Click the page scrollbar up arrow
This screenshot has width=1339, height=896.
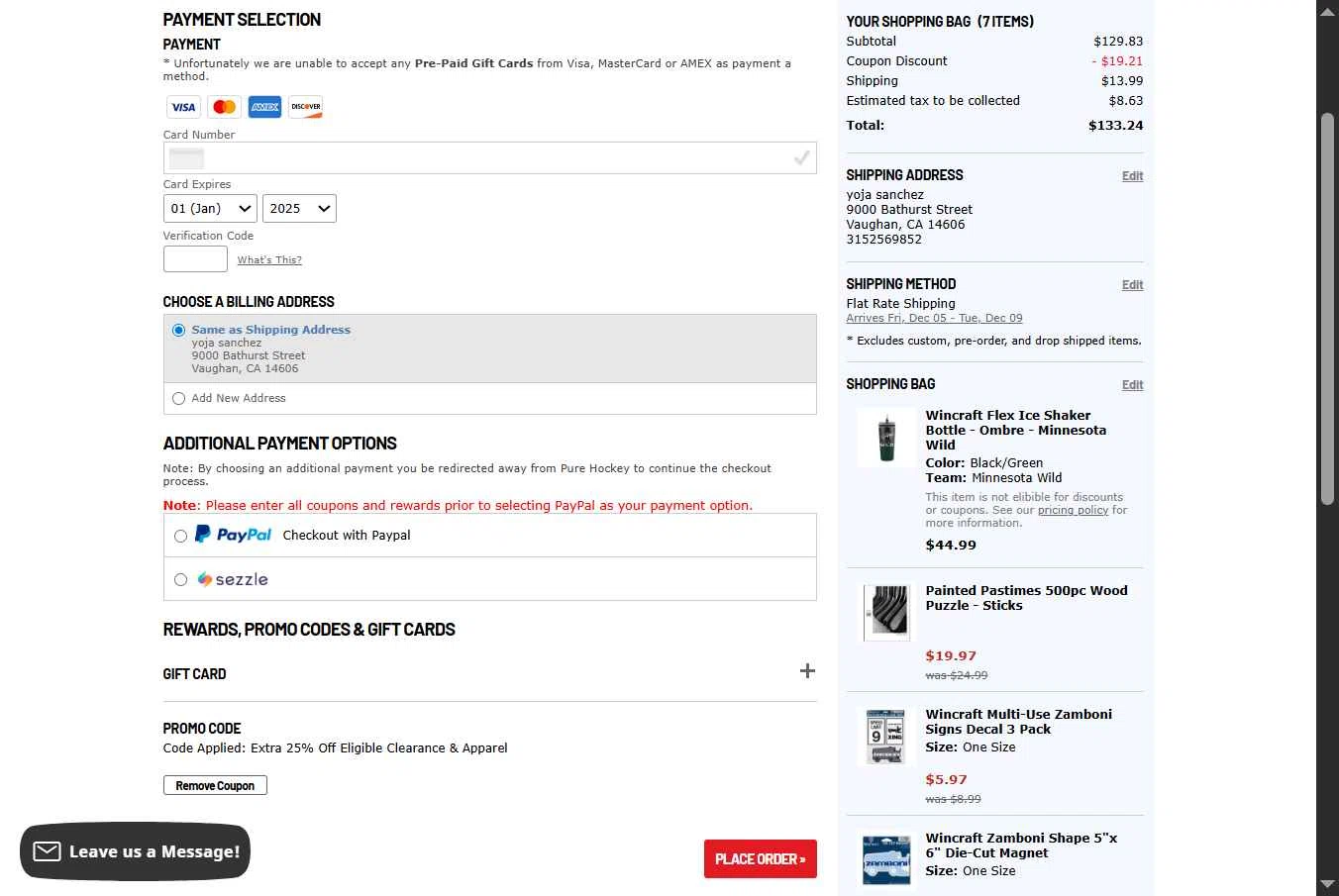1327,12
